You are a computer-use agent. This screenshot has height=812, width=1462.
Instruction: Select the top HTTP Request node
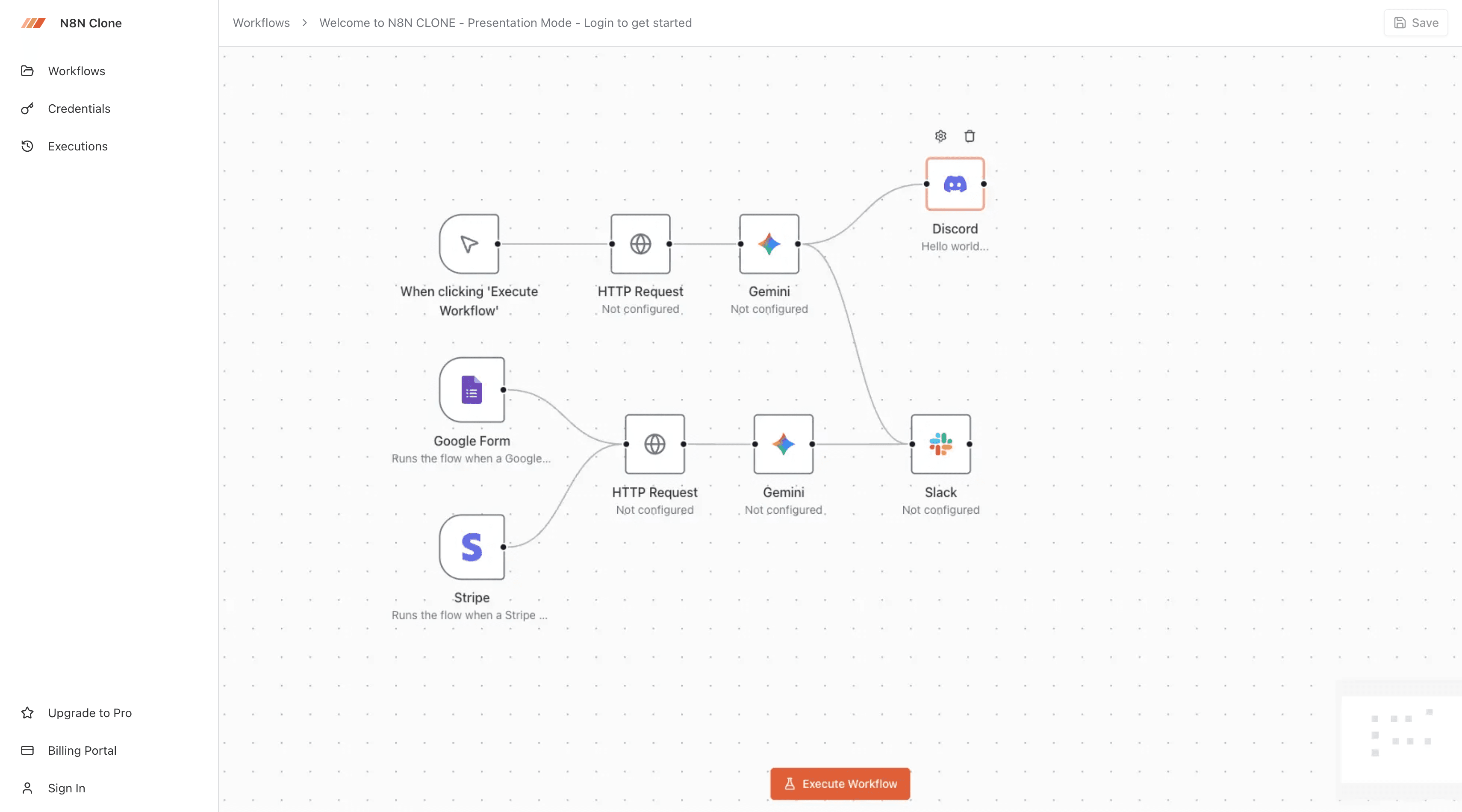tap(640, 244)
